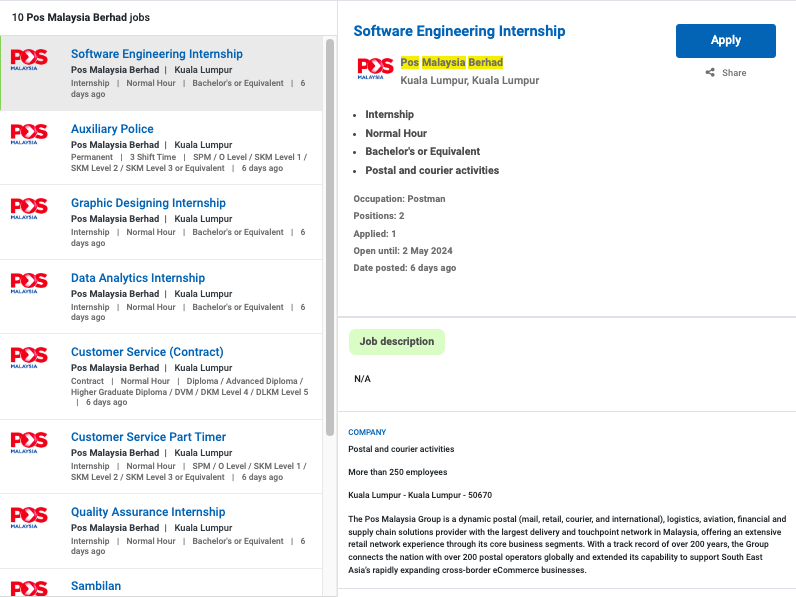View the Customer Service (Contract) job
The image size is (796, 597).
(147, 352)
